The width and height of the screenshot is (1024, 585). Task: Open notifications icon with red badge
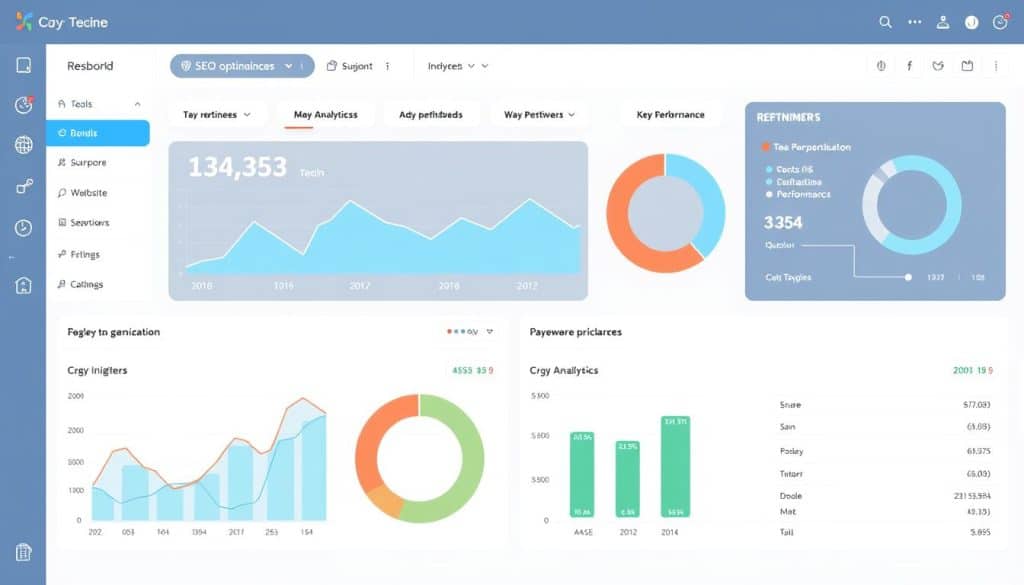pyautogui.click(x=1000, y=22)
